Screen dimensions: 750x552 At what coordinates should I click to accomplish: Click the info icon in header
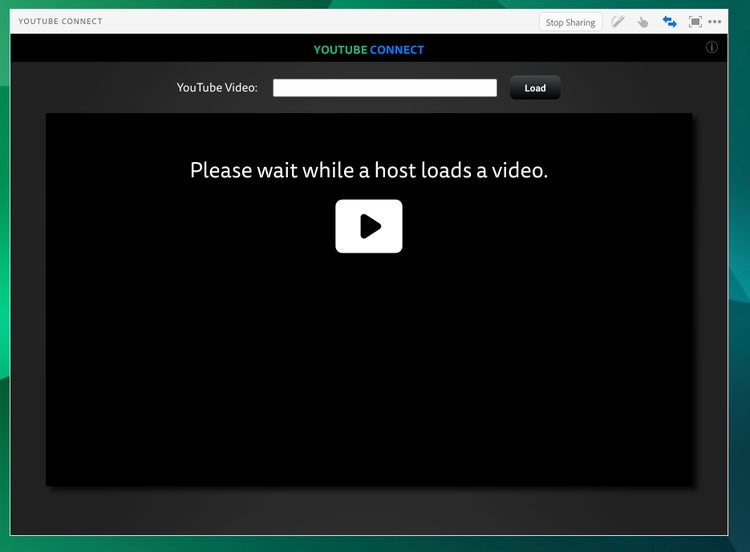[711, 47]
